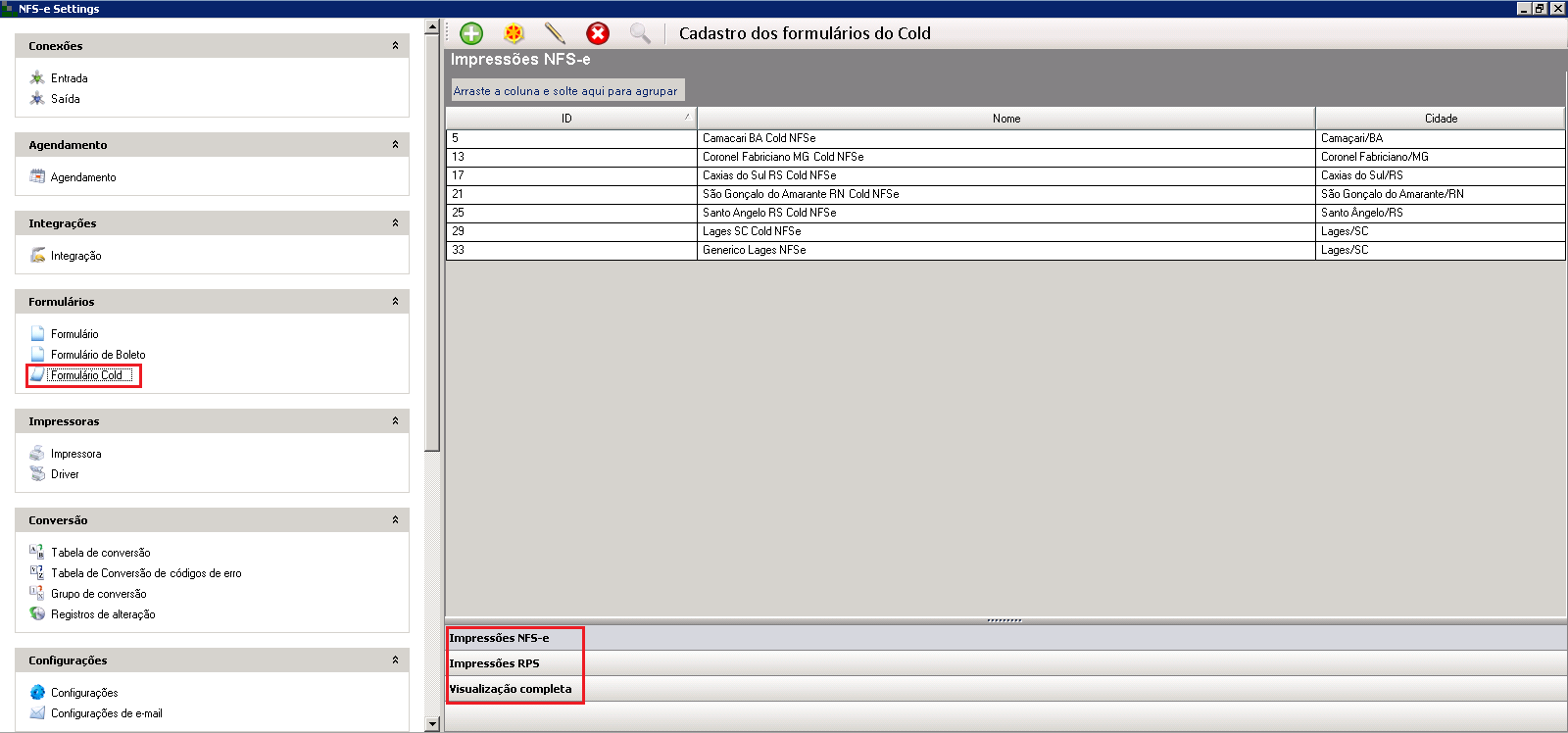Select the Formulário Cold icon
1568x733 pixels.
[37, 374]
